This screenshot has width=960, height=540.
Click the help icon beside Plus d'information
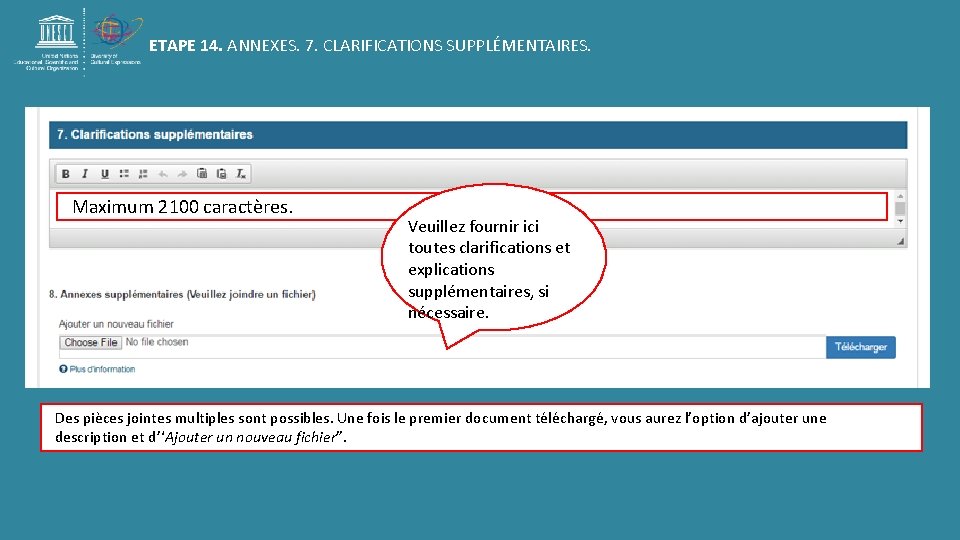63,369
